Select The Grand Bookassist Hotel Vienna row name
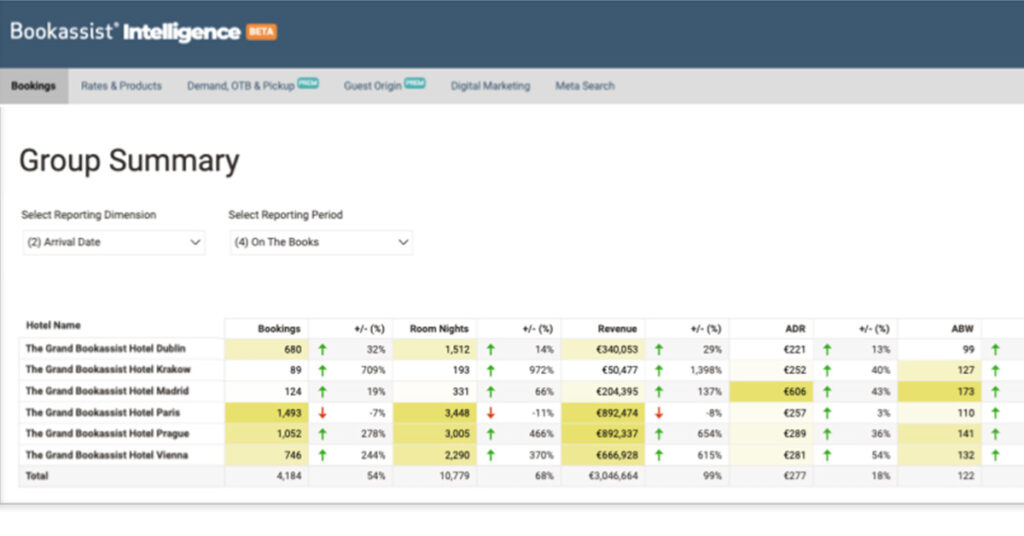 [x=106, y=455]
